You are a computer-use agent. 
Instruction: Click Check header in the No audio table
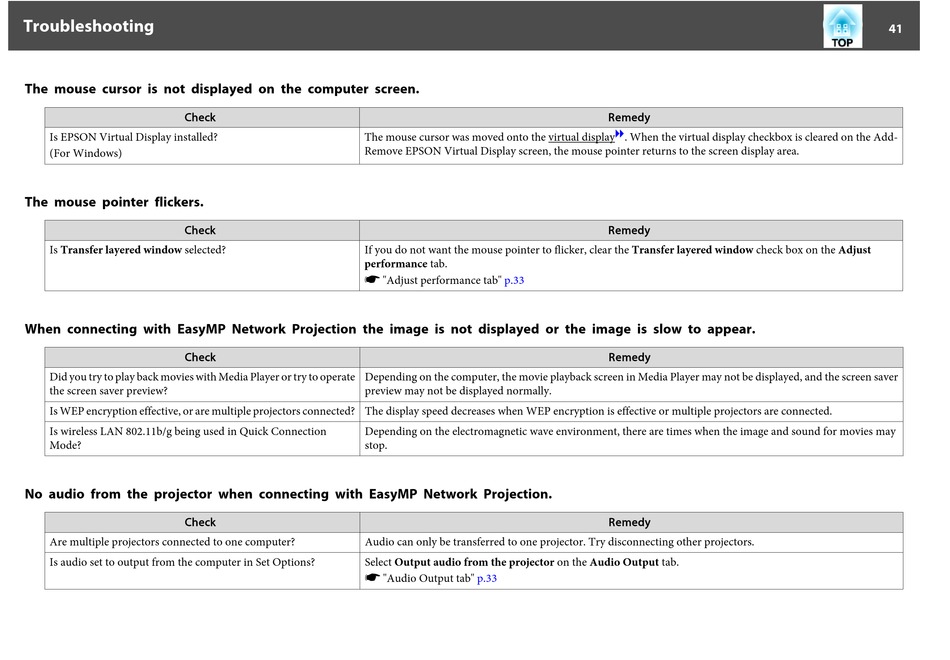[x=202, y=522]
